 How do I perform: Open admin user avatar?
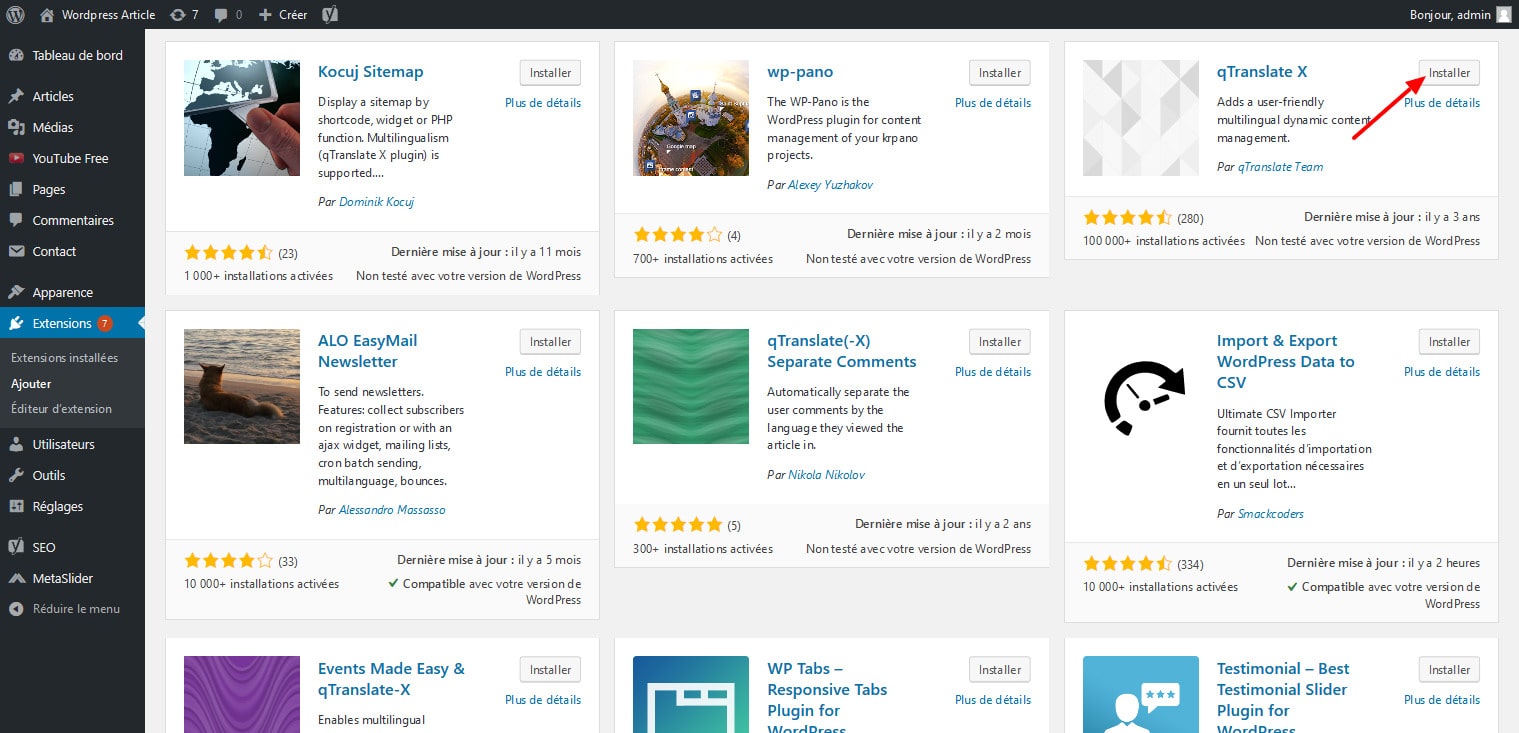tap(1503, 15)
